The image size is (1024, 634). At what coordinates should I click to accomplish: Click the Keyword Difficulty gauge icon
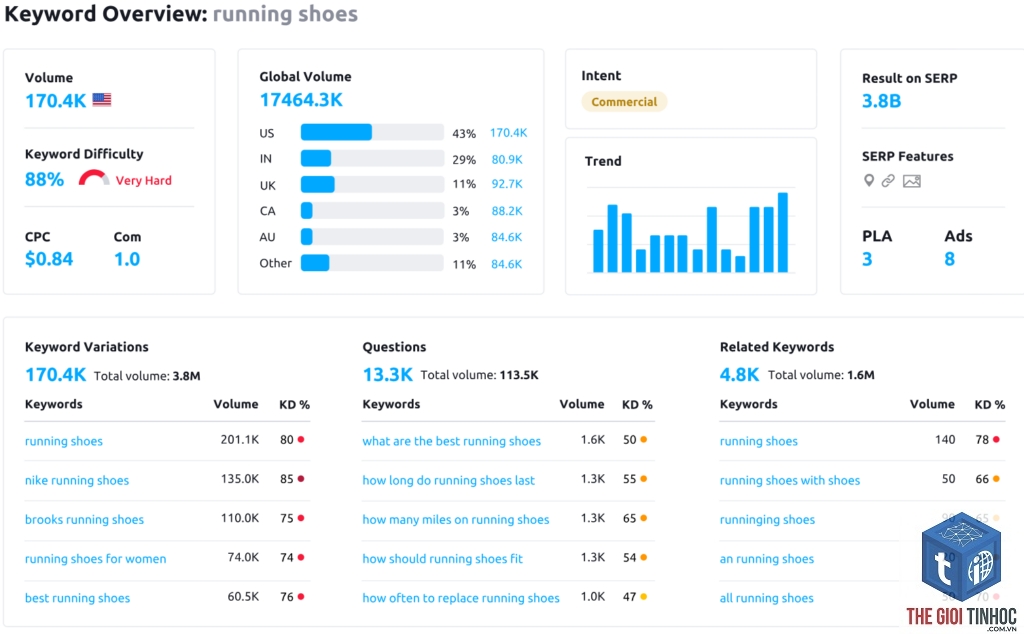point(94,178)
